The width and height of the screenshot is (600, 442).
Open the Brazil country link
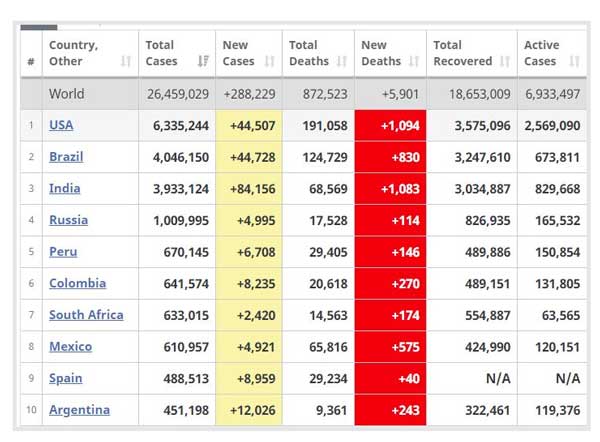(66, 157)
